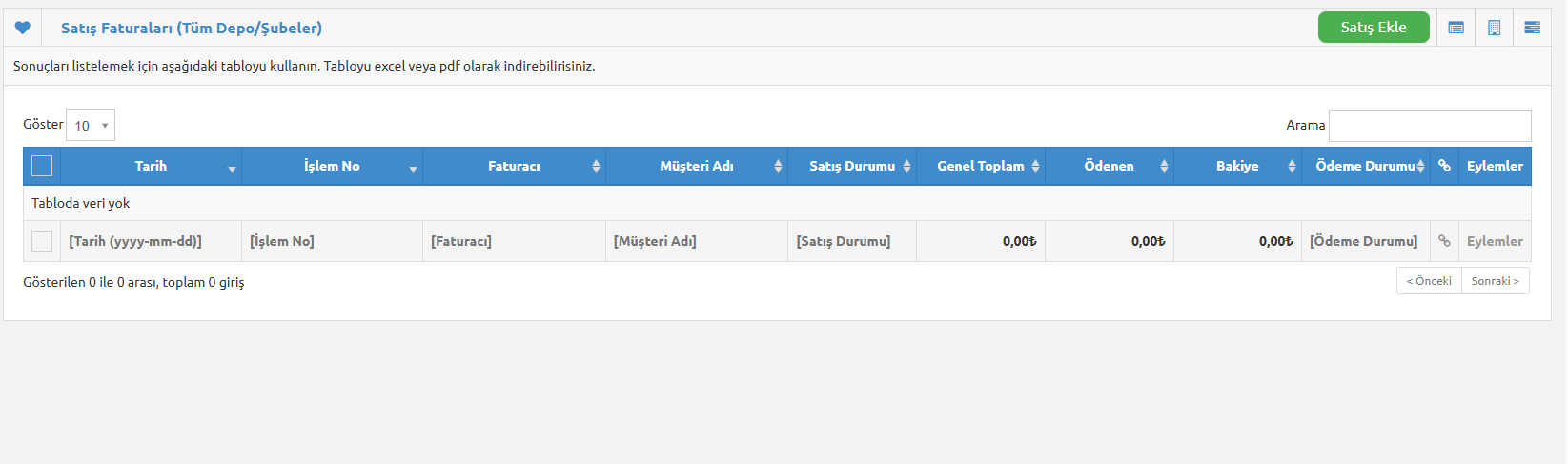Click the building branch icon in header

(x=1494, y=28)
